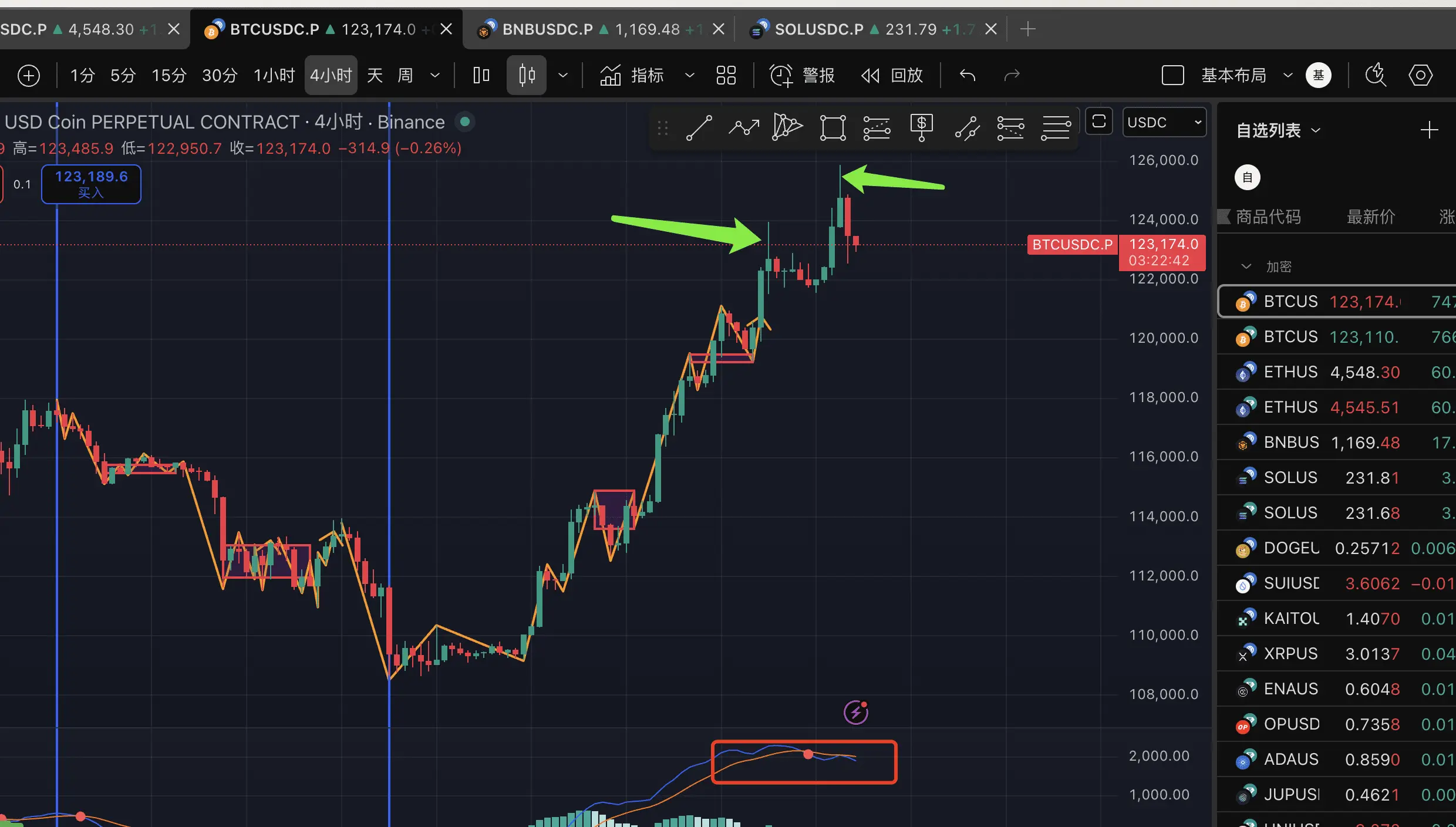Toggle candlestick chart style button
Screen dimensions: 1456x827
[x=527, y=75]
